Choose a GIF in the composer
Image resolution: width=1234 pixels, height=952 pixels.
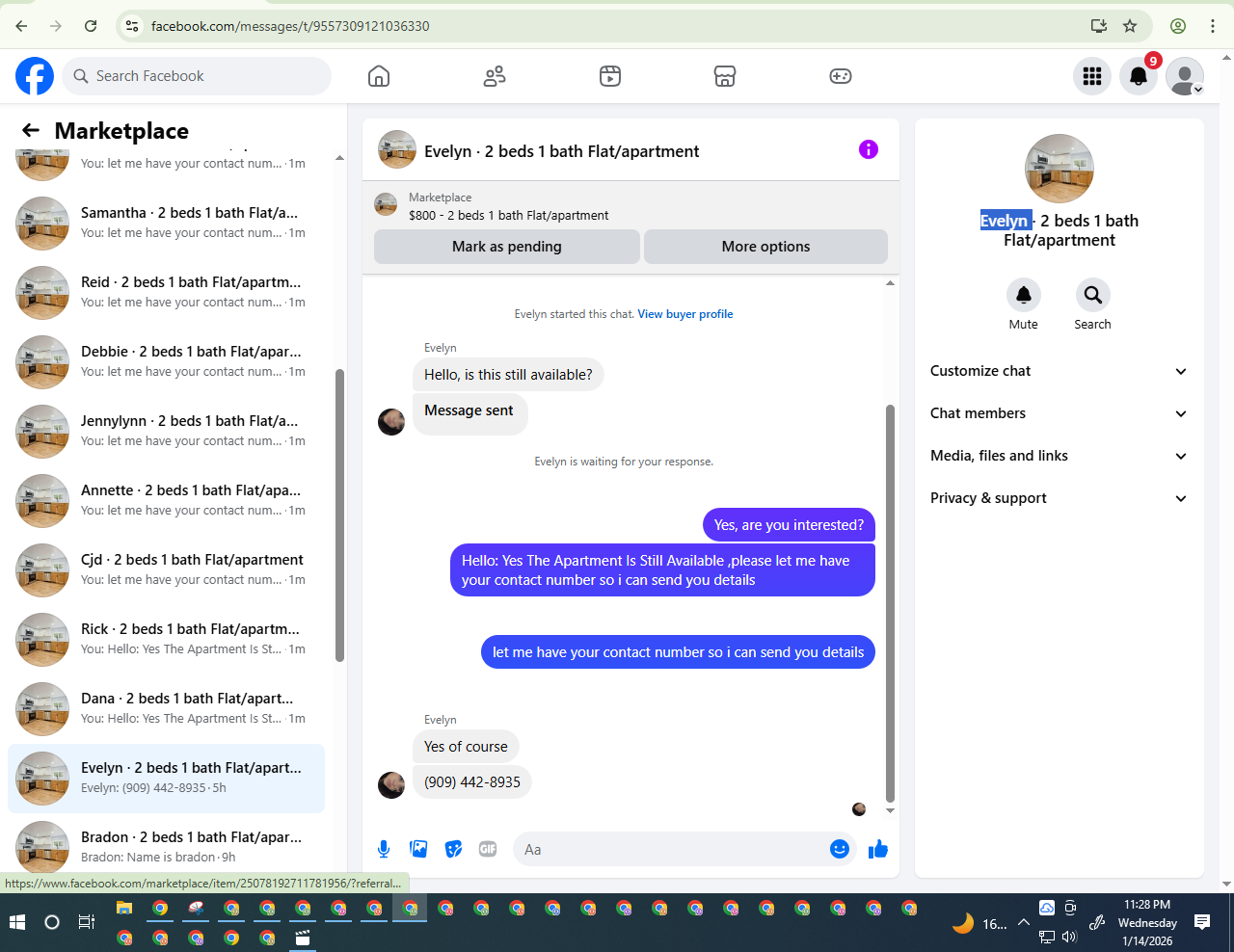(x=488, y=849)
